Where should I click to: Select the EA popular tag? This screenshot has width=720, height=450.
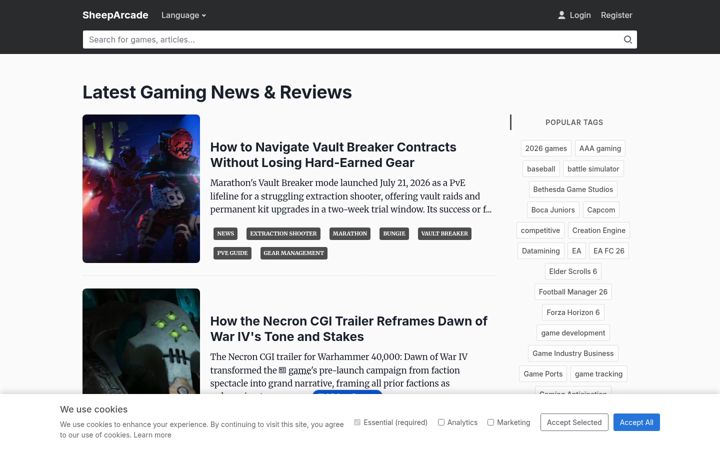pyautogui.click(x=577, y=251)
